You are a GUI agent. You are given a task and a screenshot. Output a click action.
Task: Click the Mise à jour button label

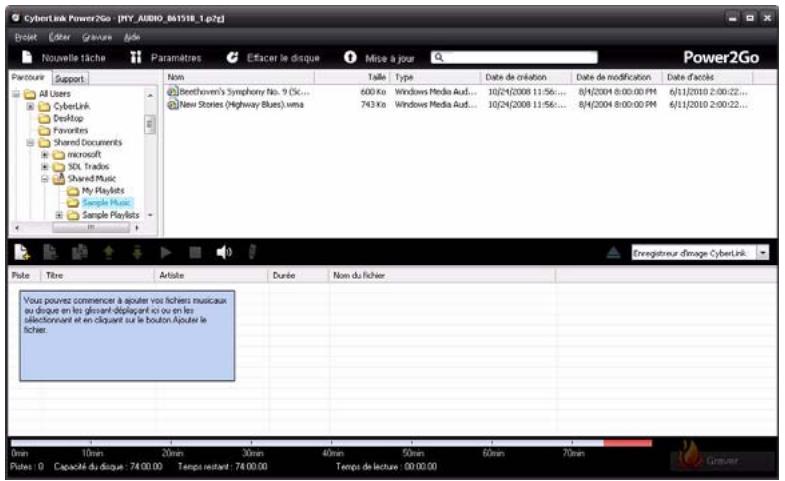[389, 59]
